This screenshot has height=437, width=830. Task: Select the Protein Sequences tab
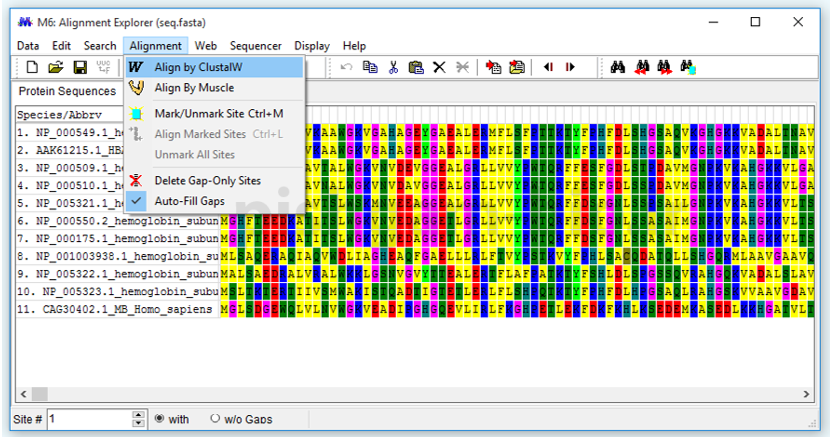point(68,91)
